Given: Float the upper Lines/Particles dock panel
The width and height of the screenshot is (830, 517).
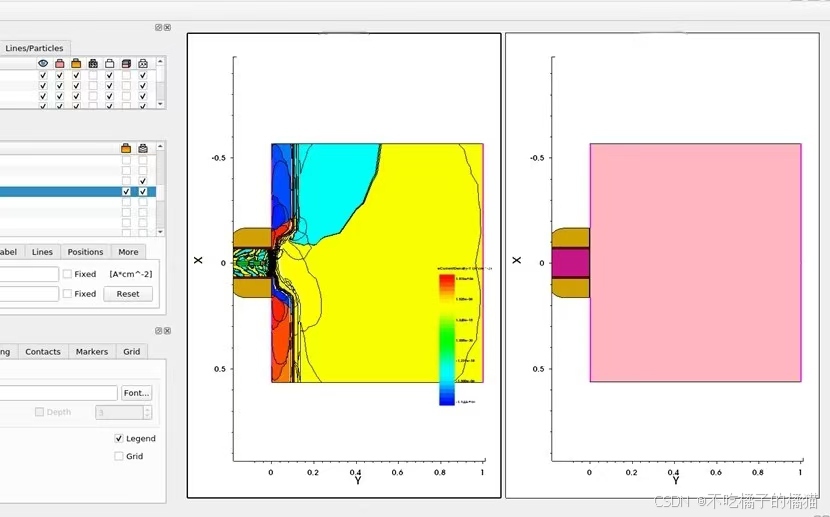Looking at the screenshot, I should pyautogui.click(x=158, y=27).
